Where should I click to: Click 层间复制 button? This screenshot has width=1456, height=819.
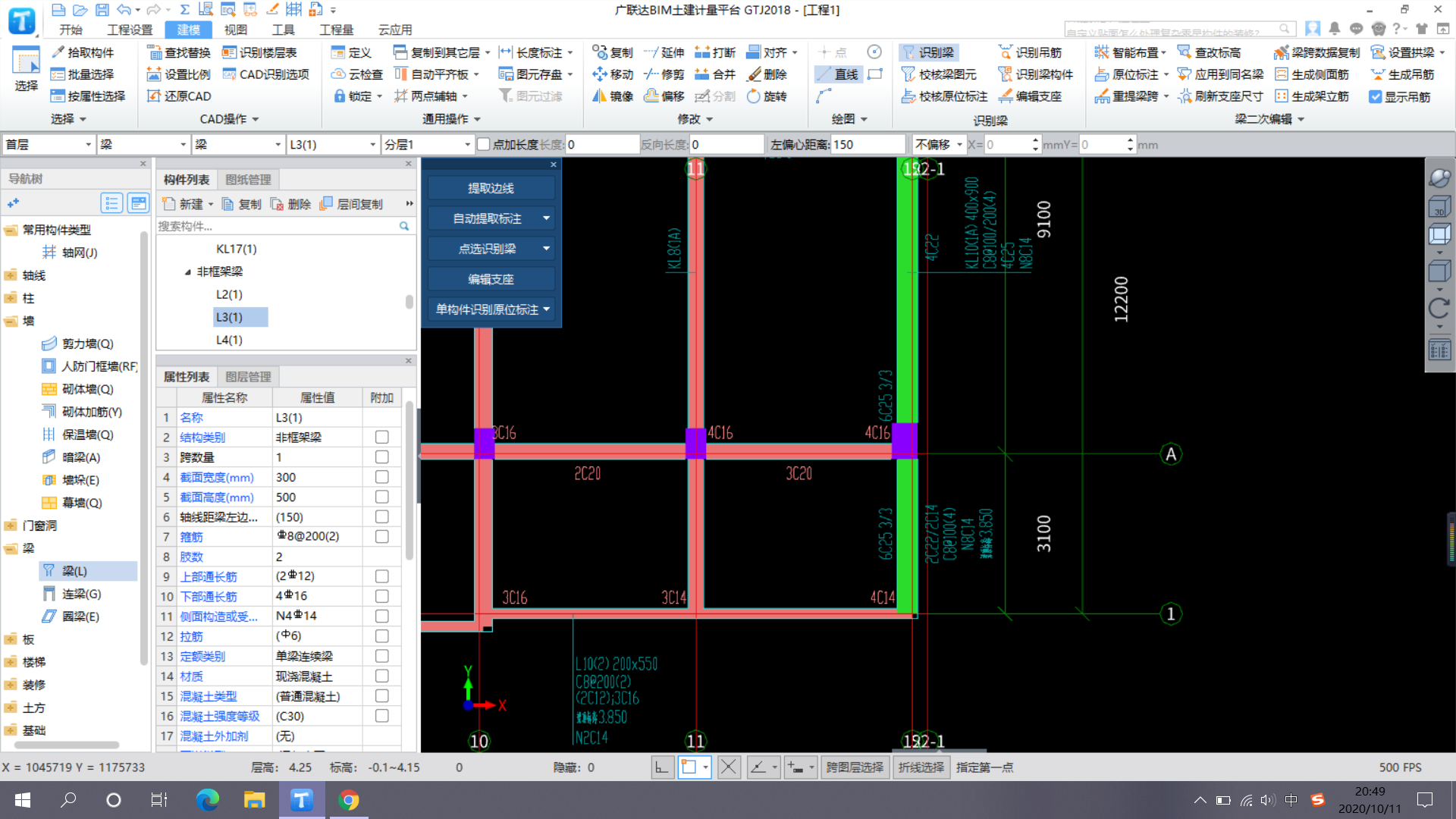[x=352, y=204]
